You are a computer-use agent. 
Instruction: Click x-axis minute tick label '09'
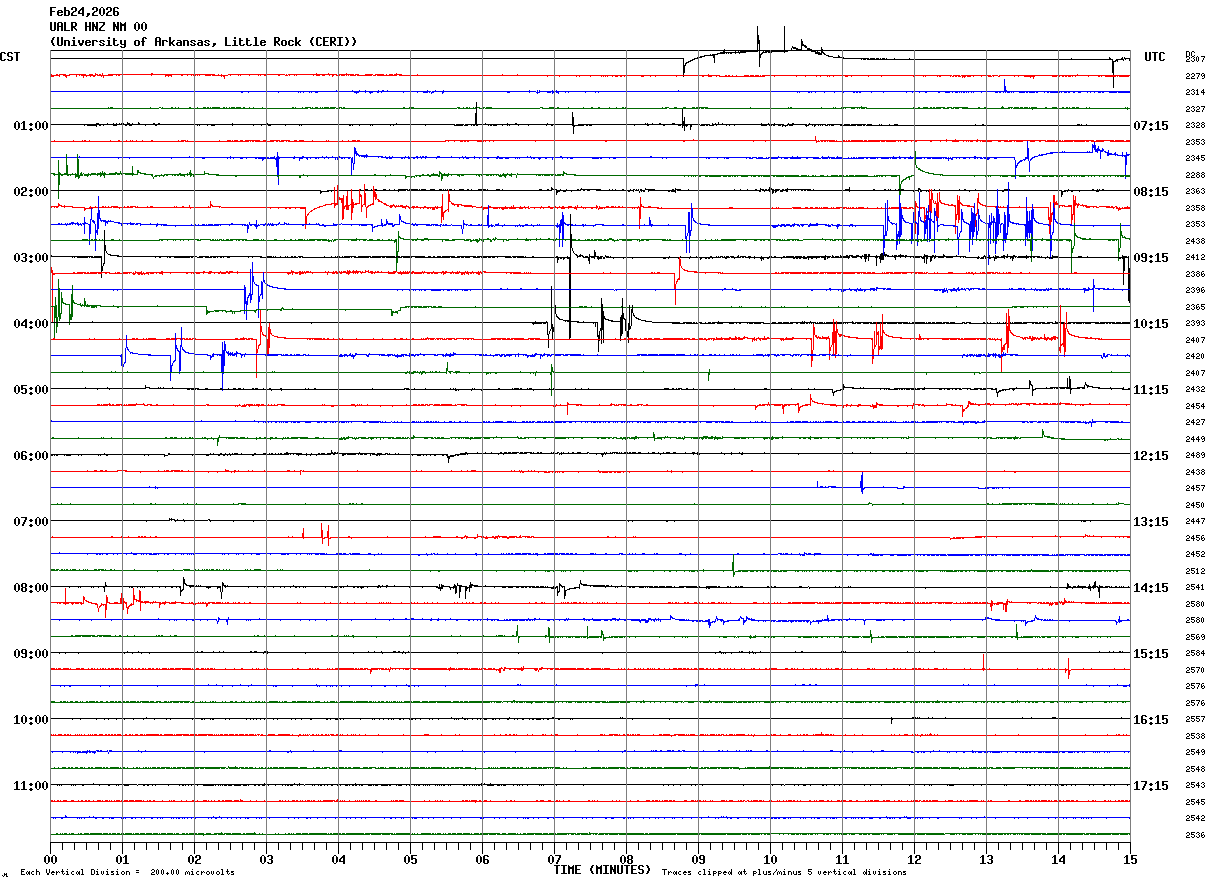[x=698, y=859]
